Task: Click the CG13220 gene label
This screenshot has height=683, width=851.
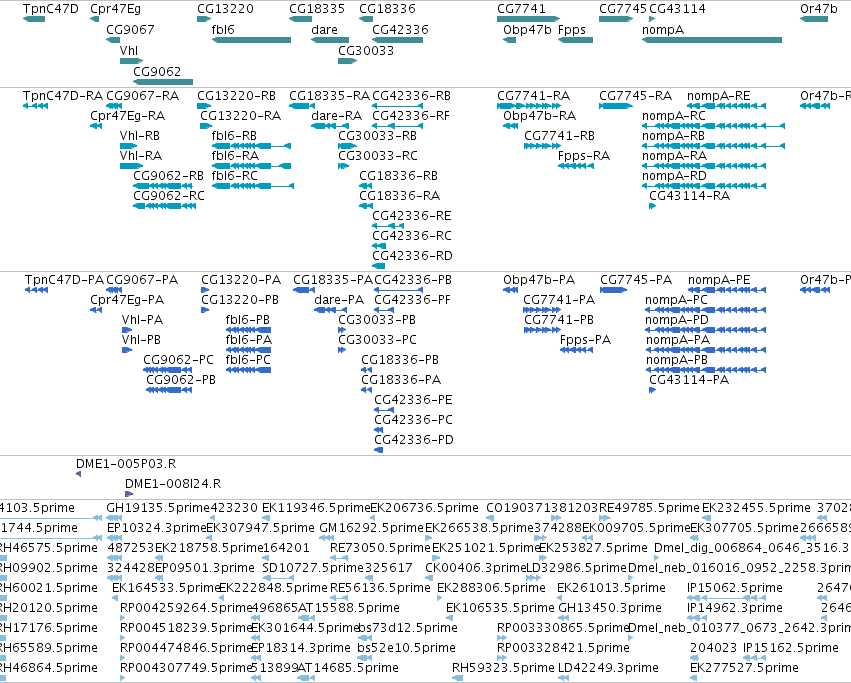Action: click(x=225, y=9)
